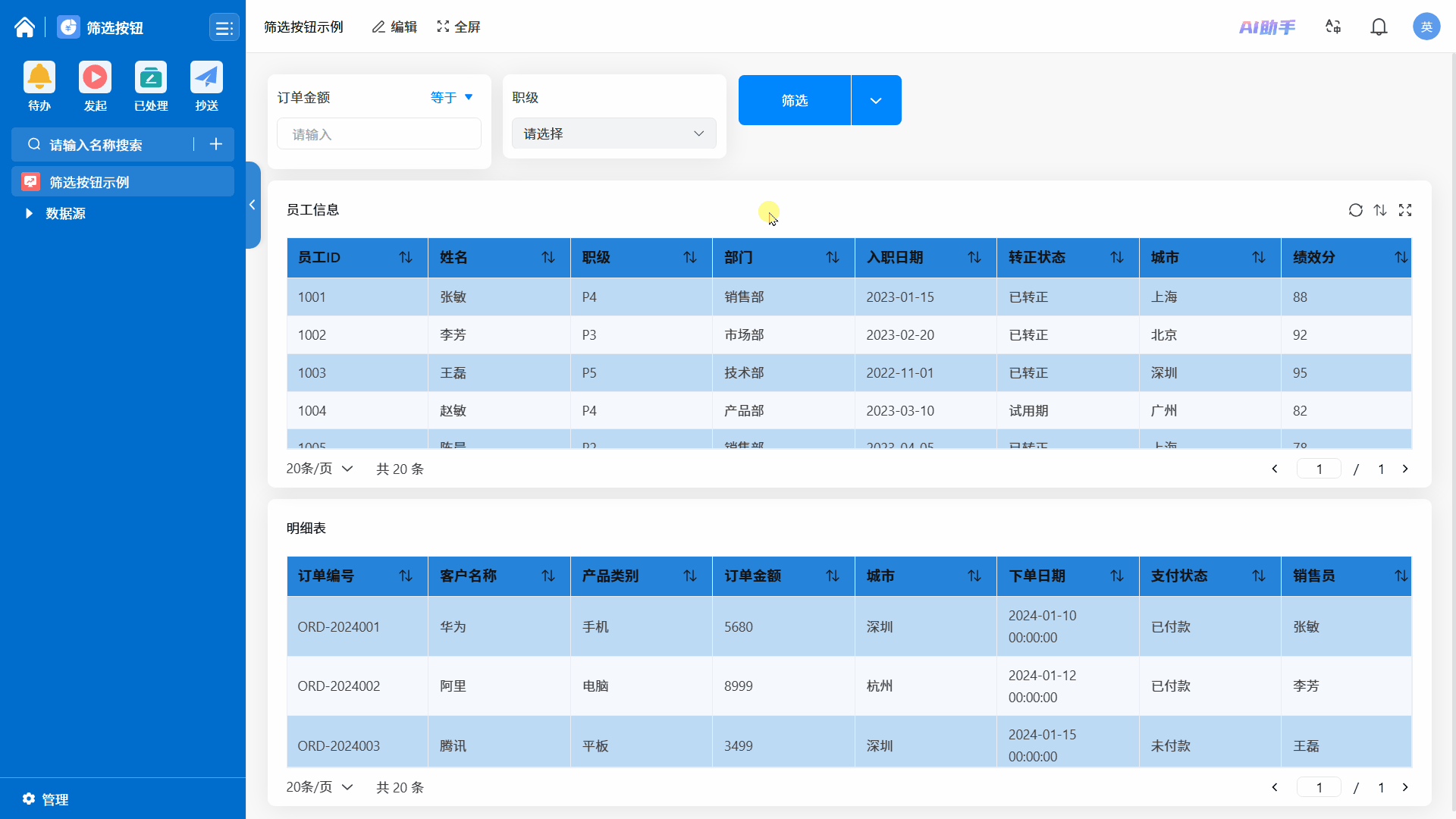
Task: Sort by 入职日期 column
Action: (x=974, y=258)
